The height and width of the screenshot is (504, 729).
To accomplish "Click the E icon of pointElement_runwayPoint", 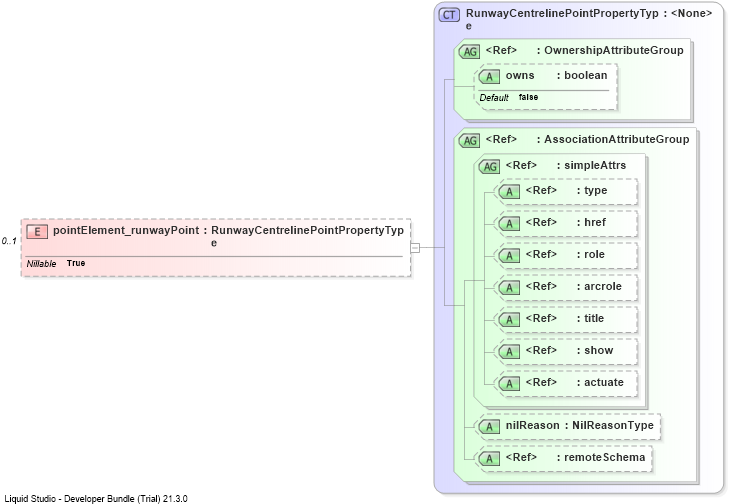I will point(37,231).
